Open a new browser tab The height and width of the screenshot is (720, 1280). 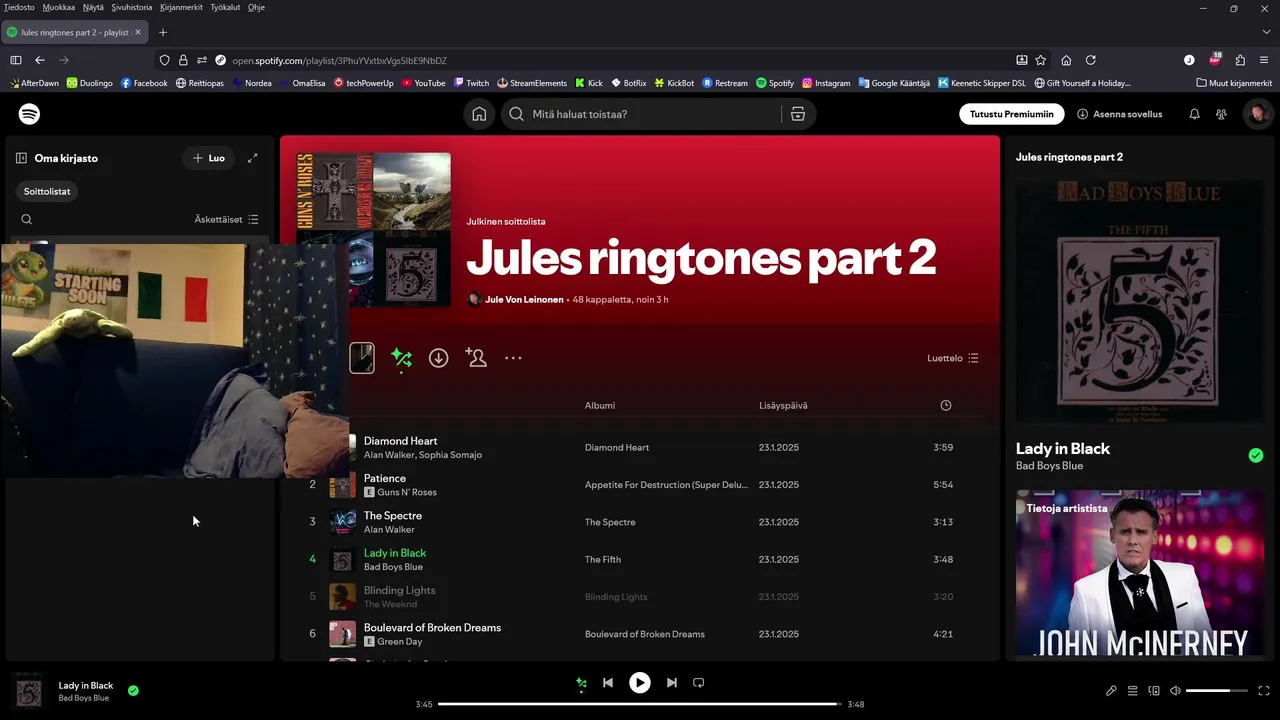point(163,32)
